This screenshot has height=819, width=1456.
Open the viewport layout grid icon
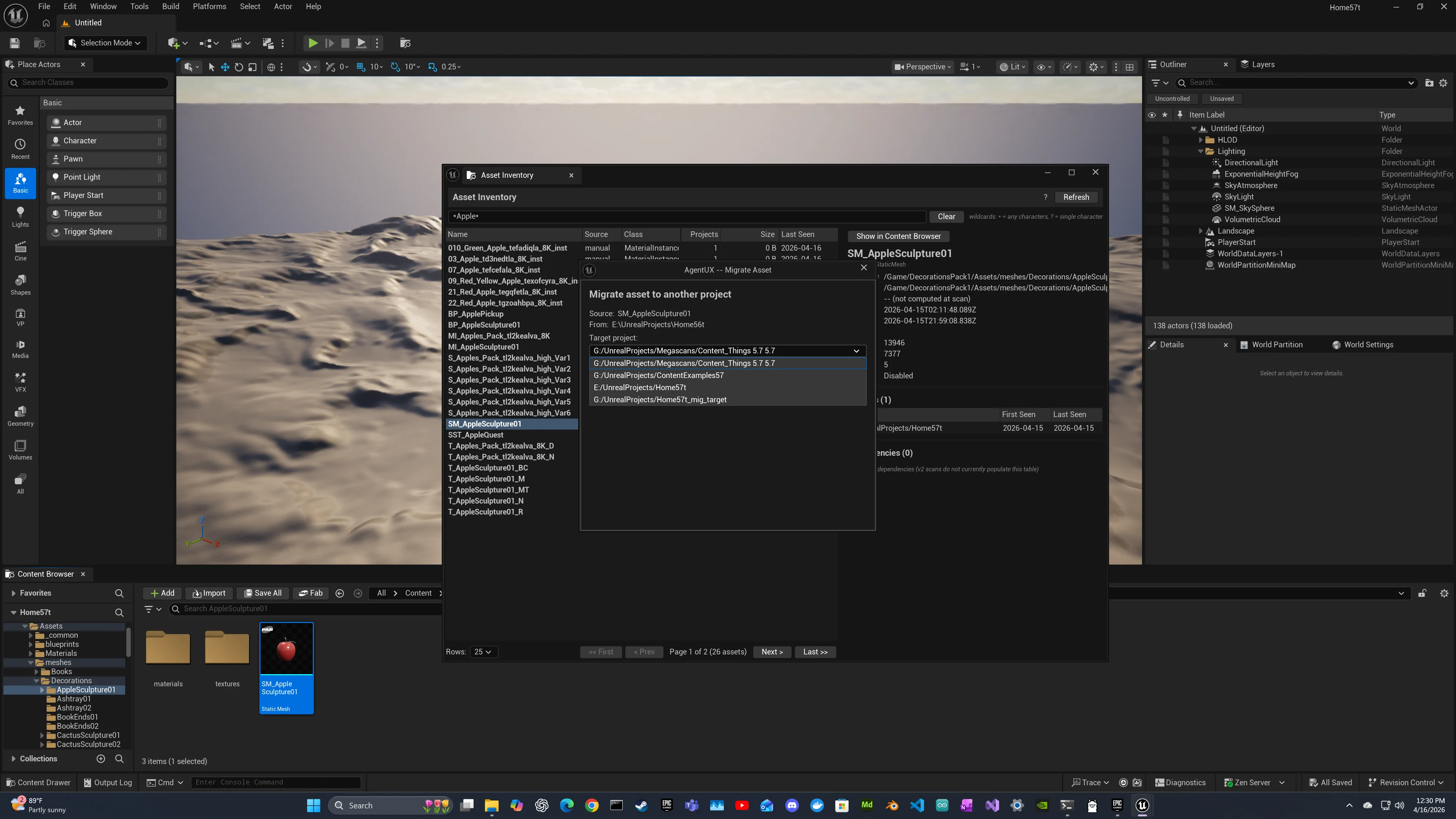click(1129, 67)
